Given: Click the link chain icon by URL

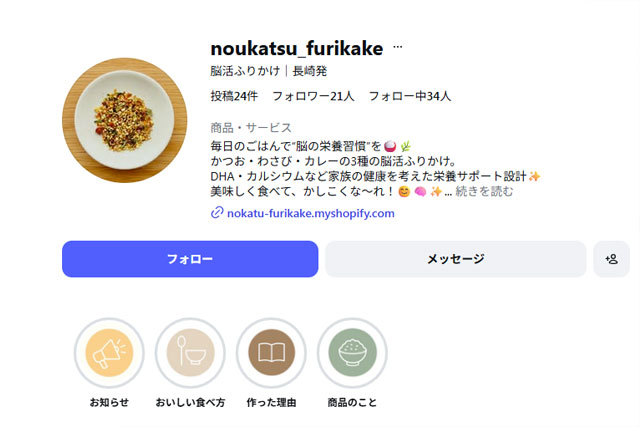Looking at the screenshot, I should pos(217,213).
